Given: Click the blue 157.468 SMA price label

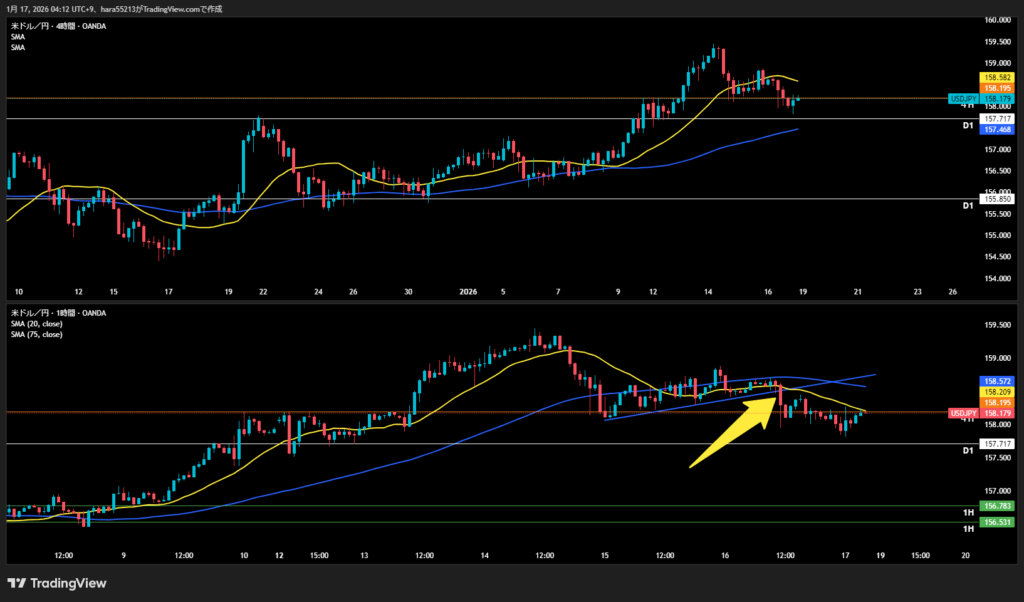Looking at the screenshot, I should (x=997, y=130).
